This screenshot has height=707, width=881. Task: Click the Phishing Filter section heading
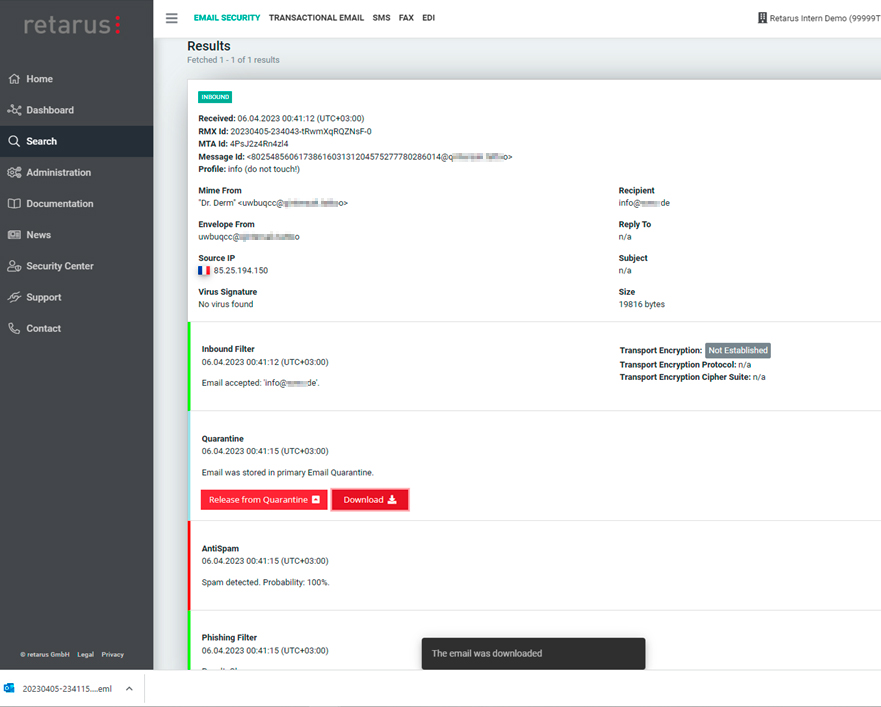tap(229, 638)
